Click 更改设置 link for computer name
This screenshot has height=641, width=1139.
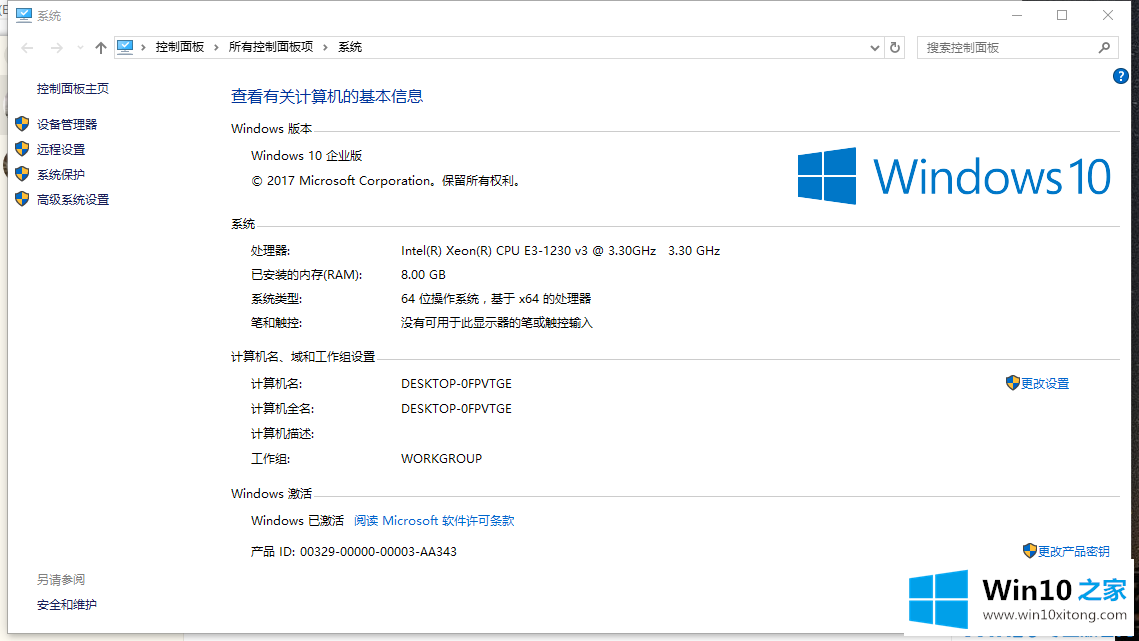pos(1045,384)
